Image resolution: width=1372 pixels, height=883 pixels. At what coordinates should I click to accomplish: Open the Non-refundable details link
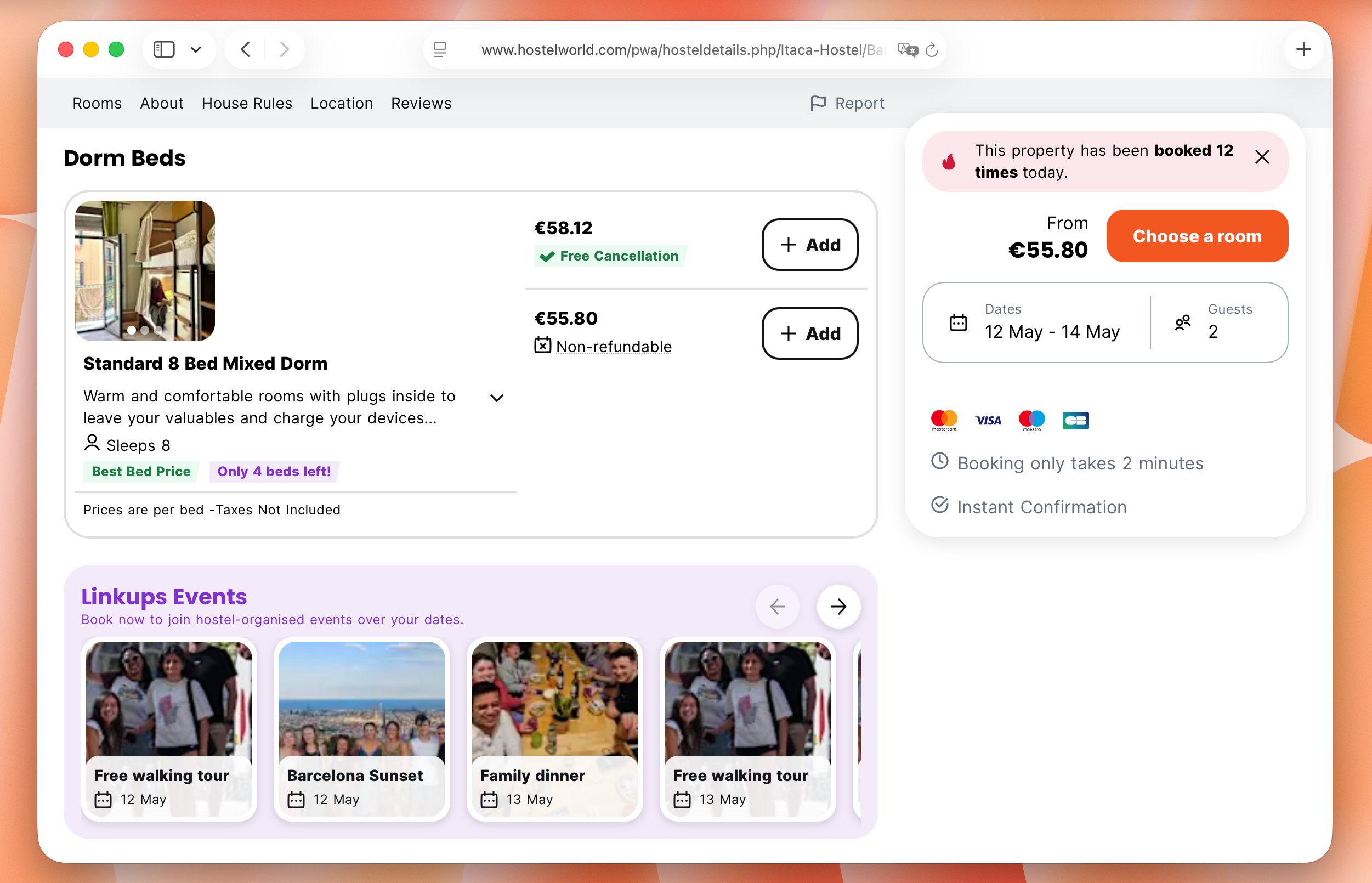pyautogui.click(x=614, y=346)
